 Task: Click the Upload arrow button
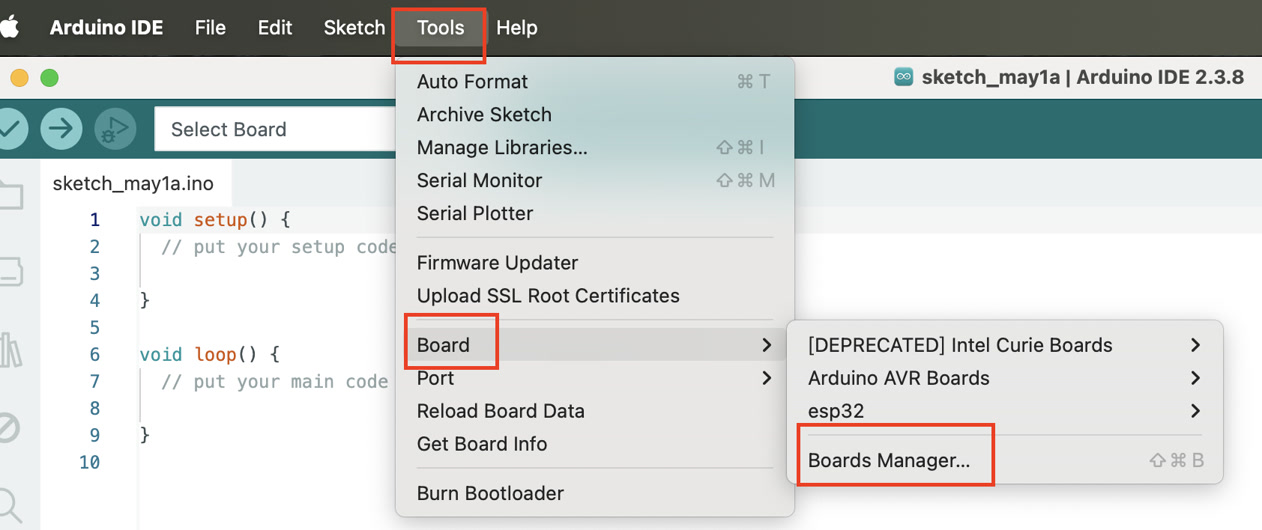point(61,129)
